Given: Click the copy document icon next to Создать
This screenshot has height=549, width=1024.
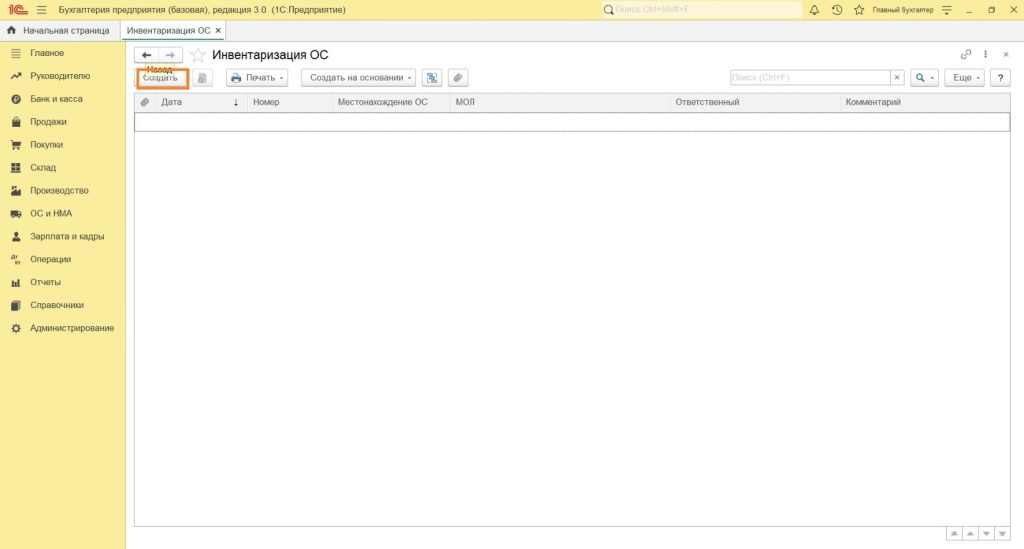Looking at the screenshot, I should click(202, 78).
